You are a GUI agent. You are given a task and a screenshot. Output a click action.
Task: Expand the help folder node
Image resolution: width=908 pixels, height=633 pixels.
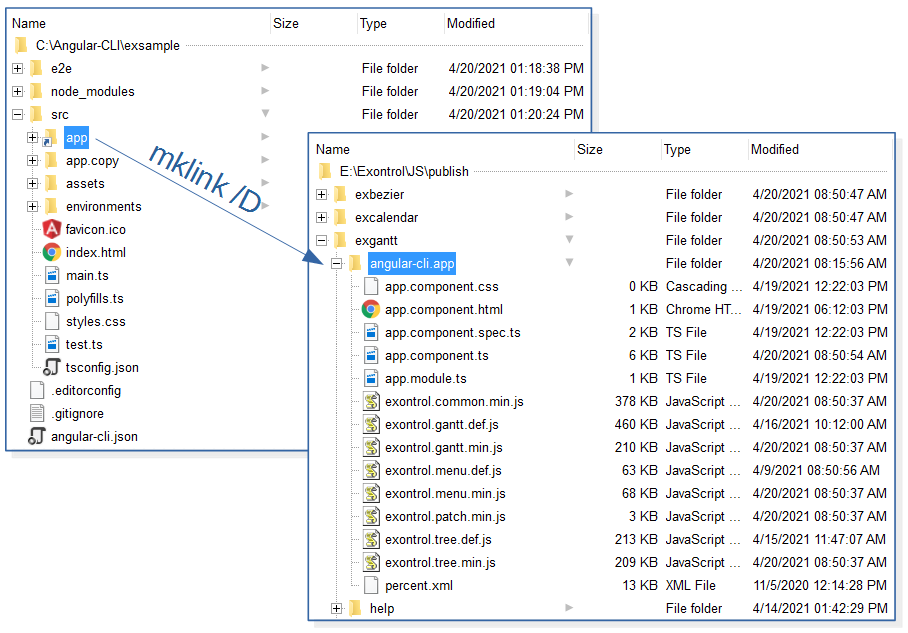coord(337,608)
